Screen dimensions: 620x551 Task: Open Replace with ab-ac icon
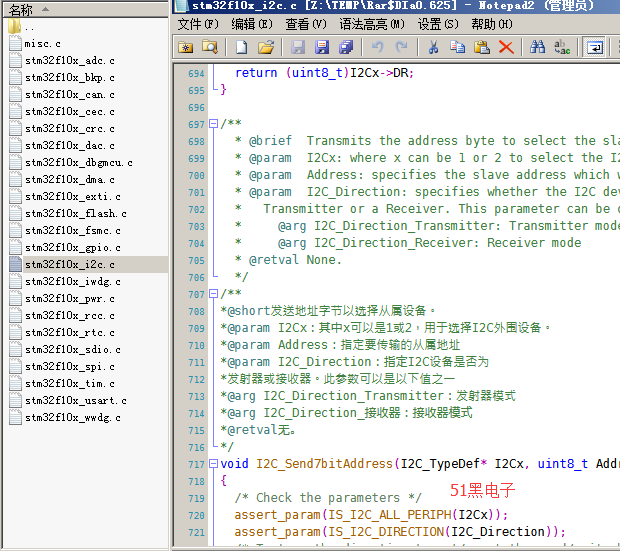pyautogui.click(x=562, y=47)
